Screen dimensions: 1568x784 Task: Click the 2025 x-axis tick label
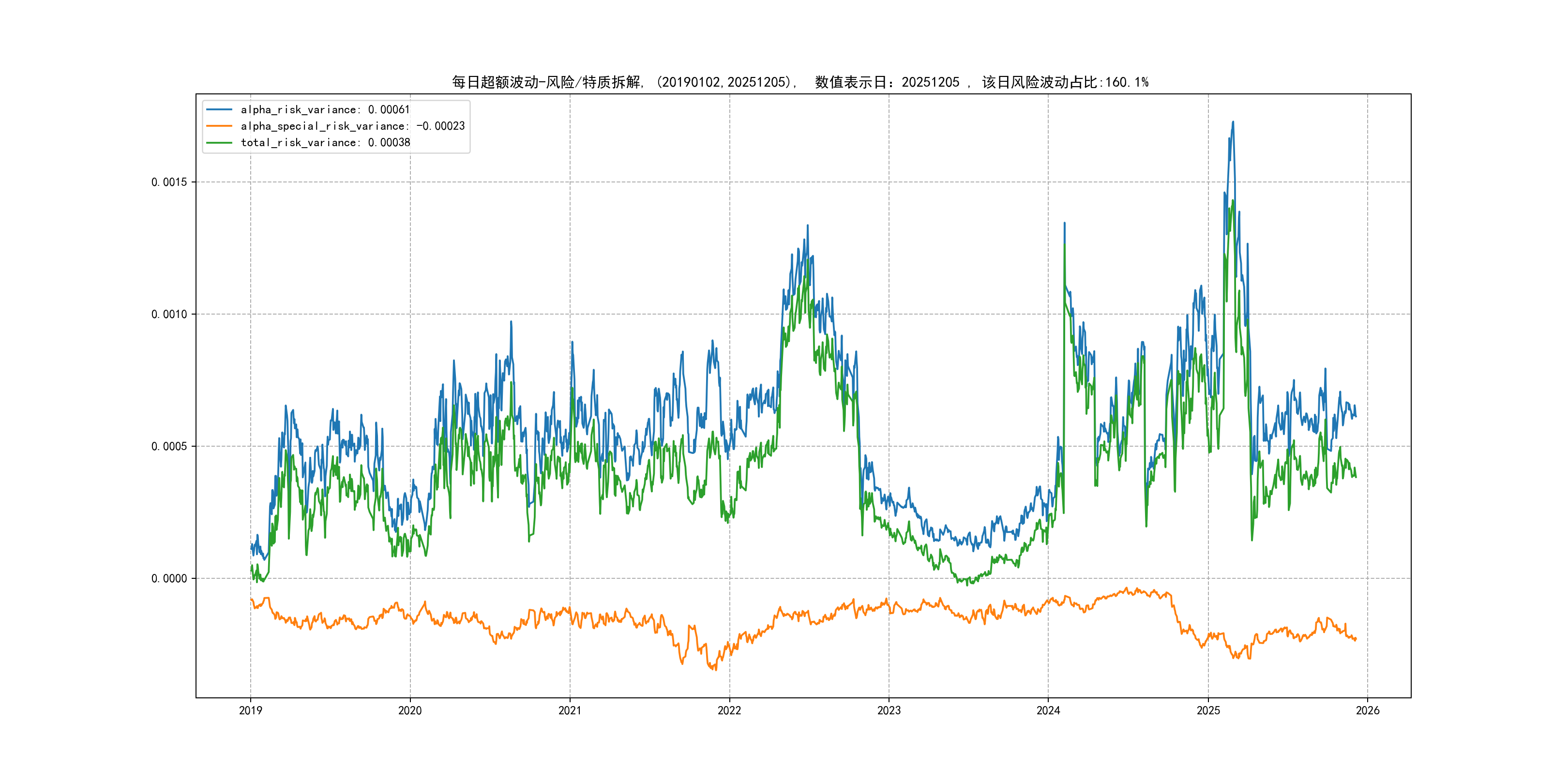pos(1208,710)
